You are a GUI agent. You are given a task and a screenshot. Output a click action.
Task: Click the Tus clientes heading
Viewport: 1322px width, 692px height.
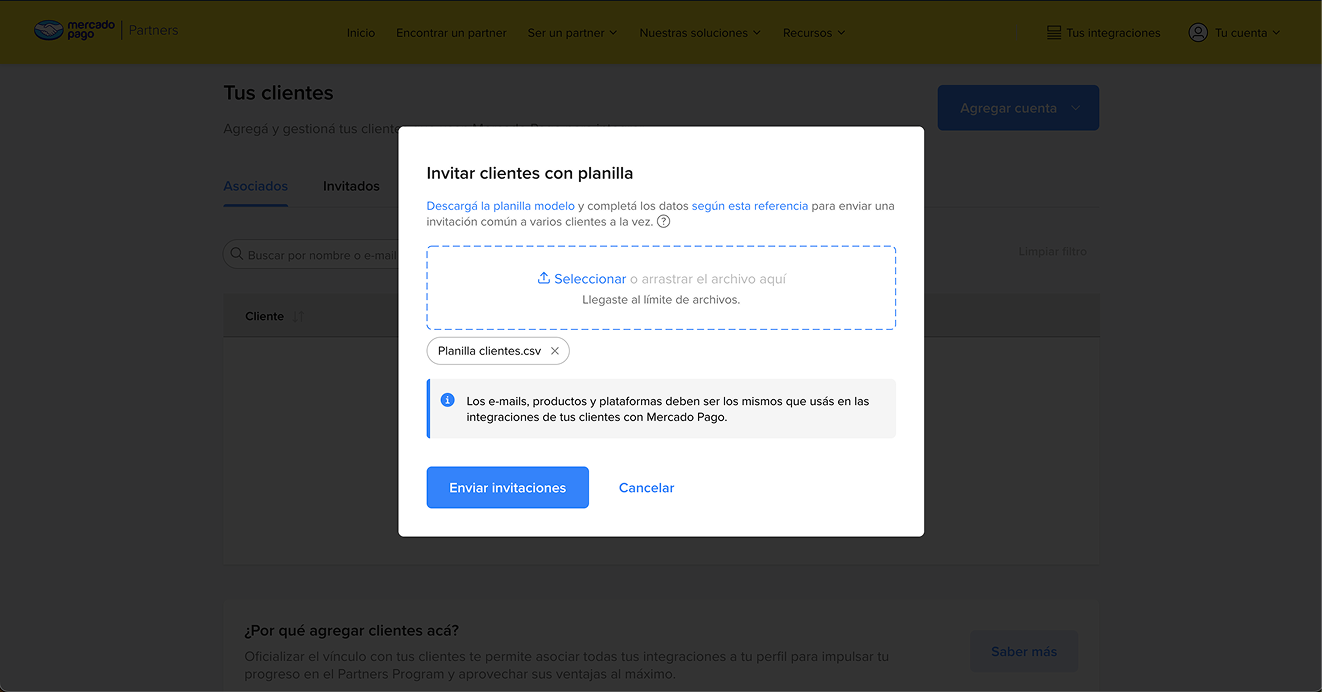coord(279,93)
